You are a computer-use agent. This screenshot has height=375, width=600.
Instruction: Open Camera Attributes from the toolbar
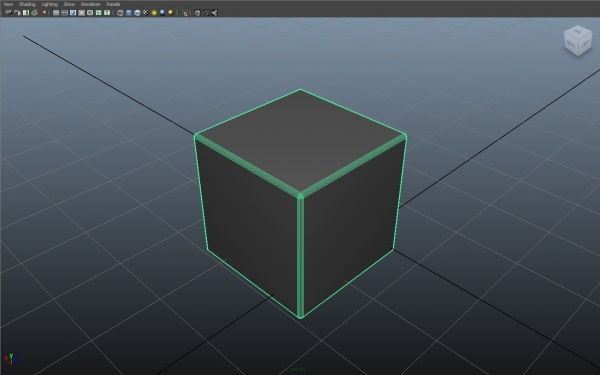(x=17, y=13)
